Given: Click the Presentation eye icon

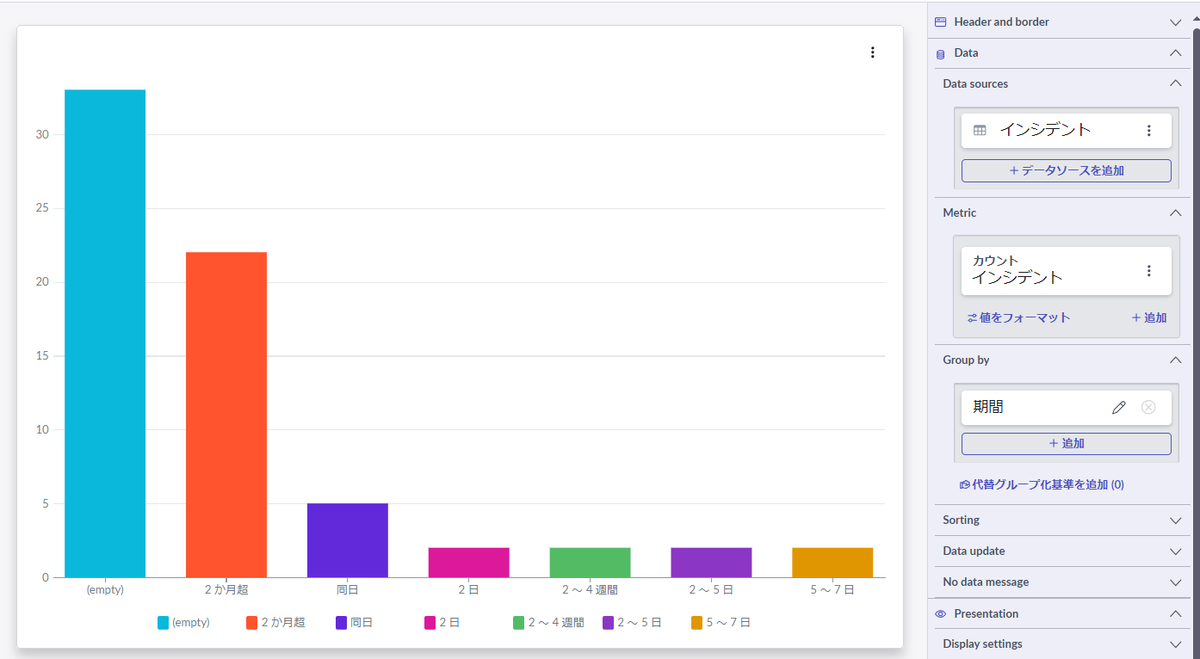Looking at the screenshot, I should point(940,614).
